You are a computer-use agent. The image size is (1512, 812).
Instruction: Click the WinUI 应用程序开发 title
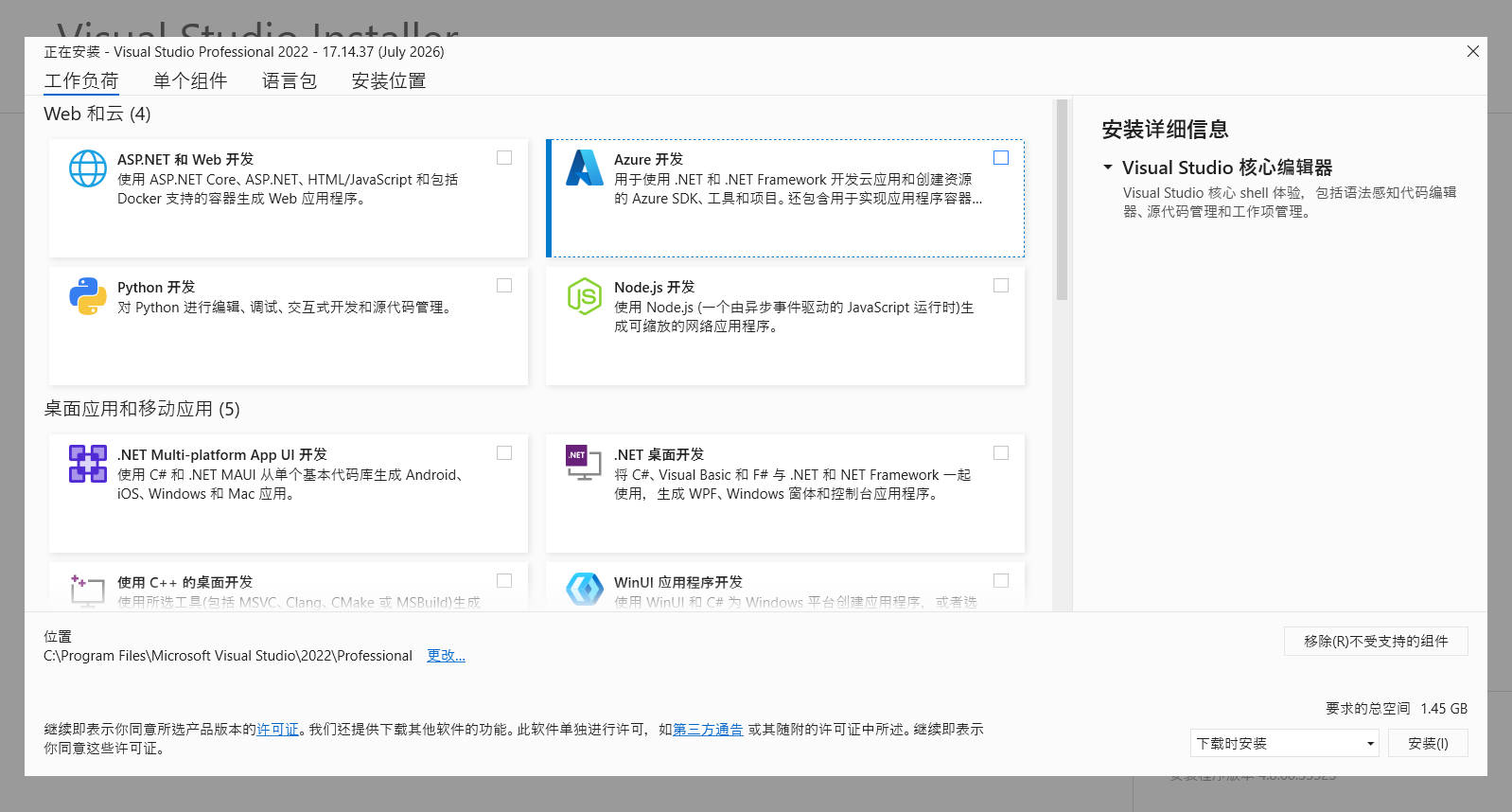coord(678,583)
